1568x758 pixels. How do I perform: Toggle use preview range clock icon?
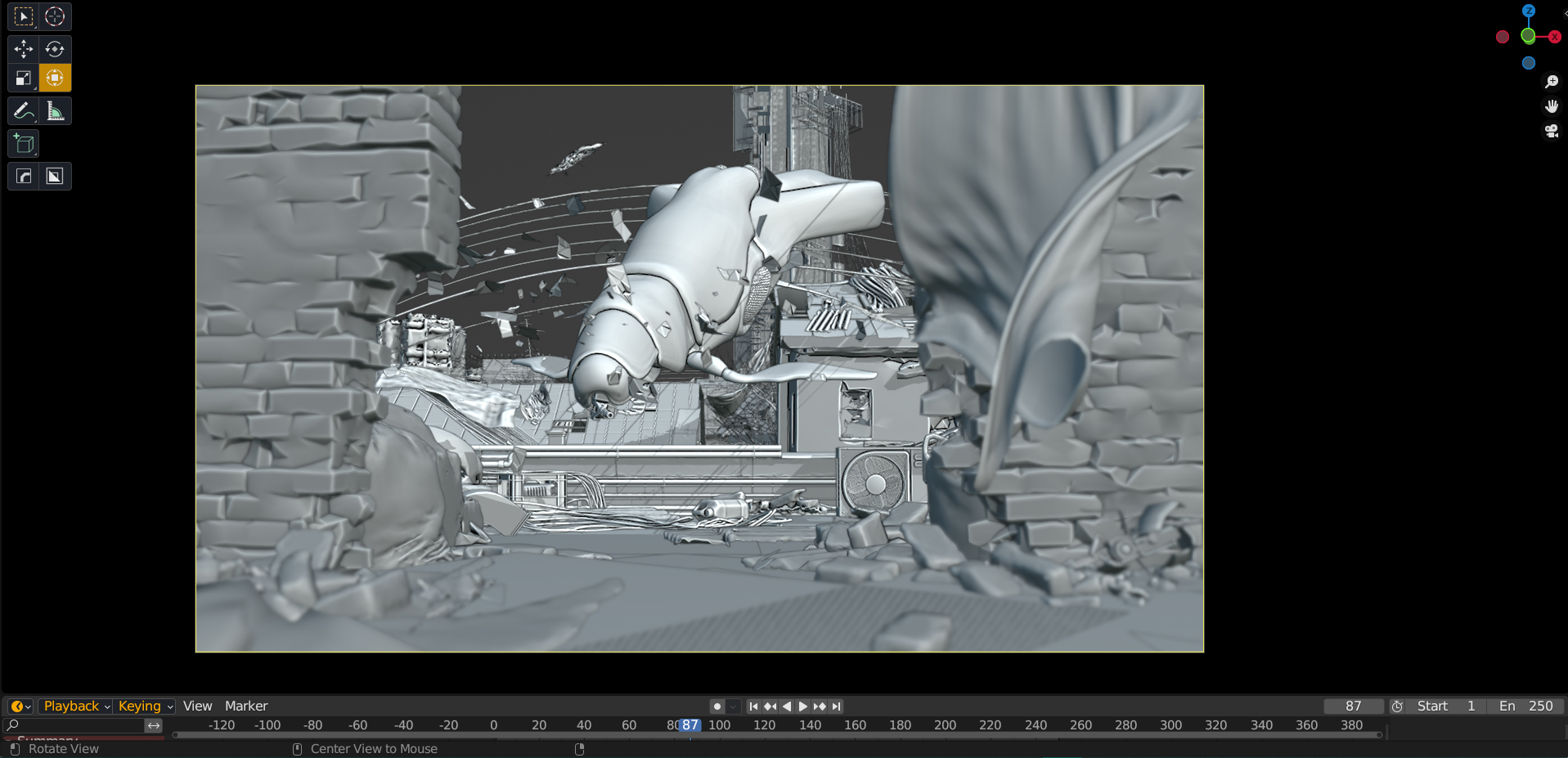tap(1397, 706)
